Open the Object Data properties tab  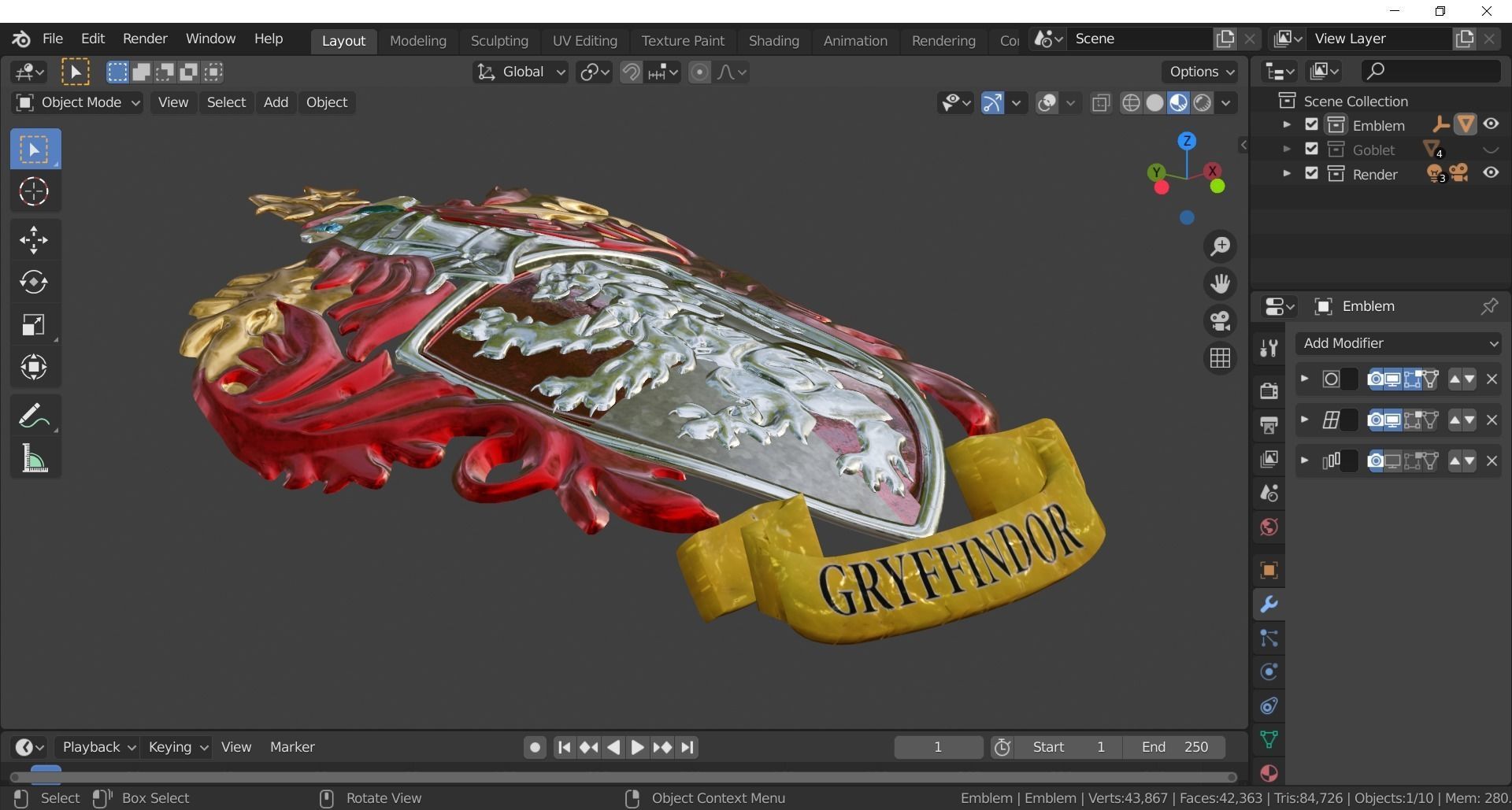click(1269, 740)
